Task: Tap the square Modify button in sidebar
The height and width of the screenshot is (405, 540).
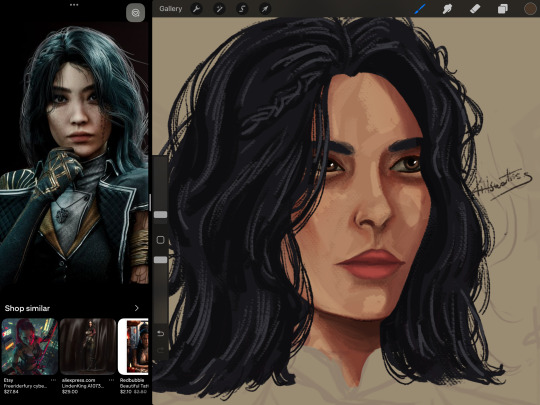Action: 160,240
